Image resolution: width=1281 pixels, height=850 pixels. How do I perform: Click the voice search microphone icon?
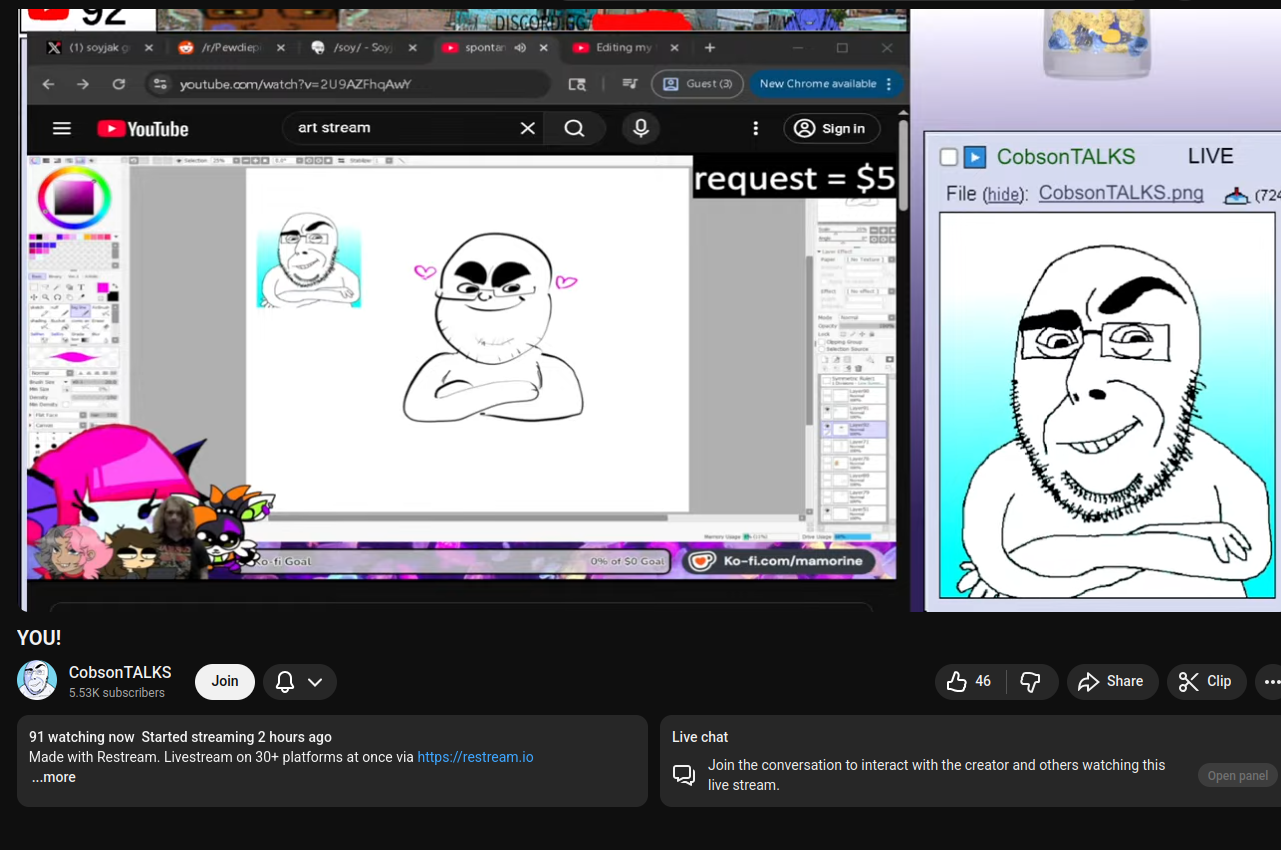tap(641, 128)
